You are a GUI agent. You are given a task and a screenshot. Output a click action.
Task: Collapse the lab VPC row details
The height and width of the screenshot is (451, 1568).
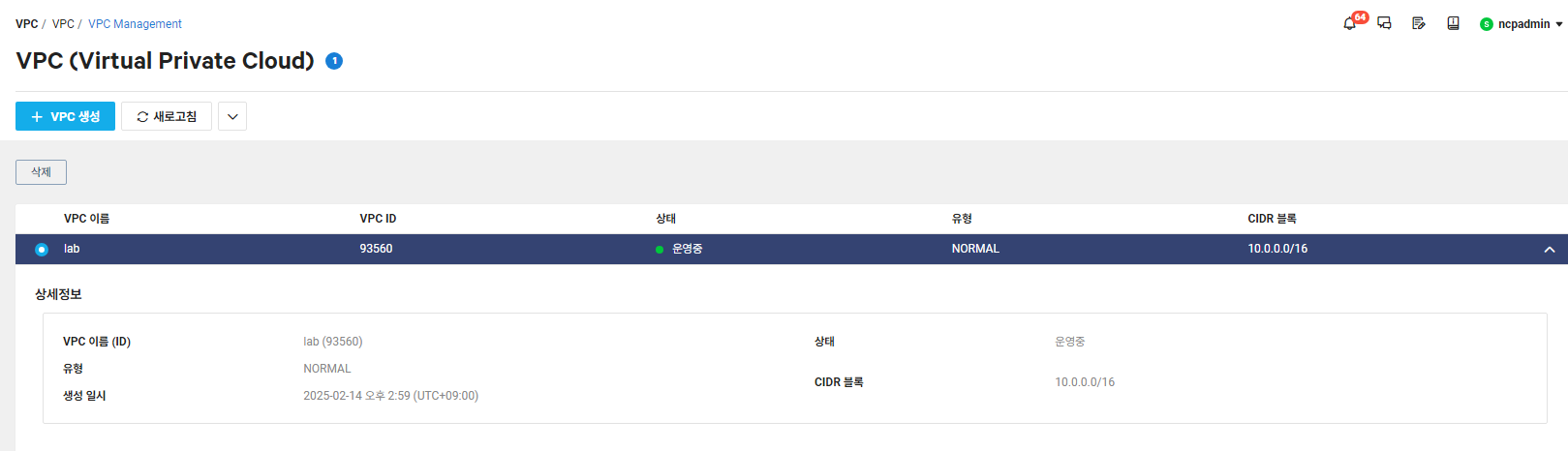click(x=1550, y=250)
